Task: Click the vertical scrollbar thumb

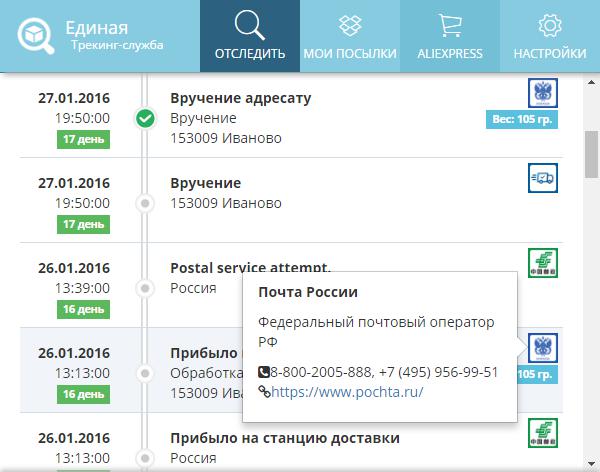Action: click(x=592, y=154)
